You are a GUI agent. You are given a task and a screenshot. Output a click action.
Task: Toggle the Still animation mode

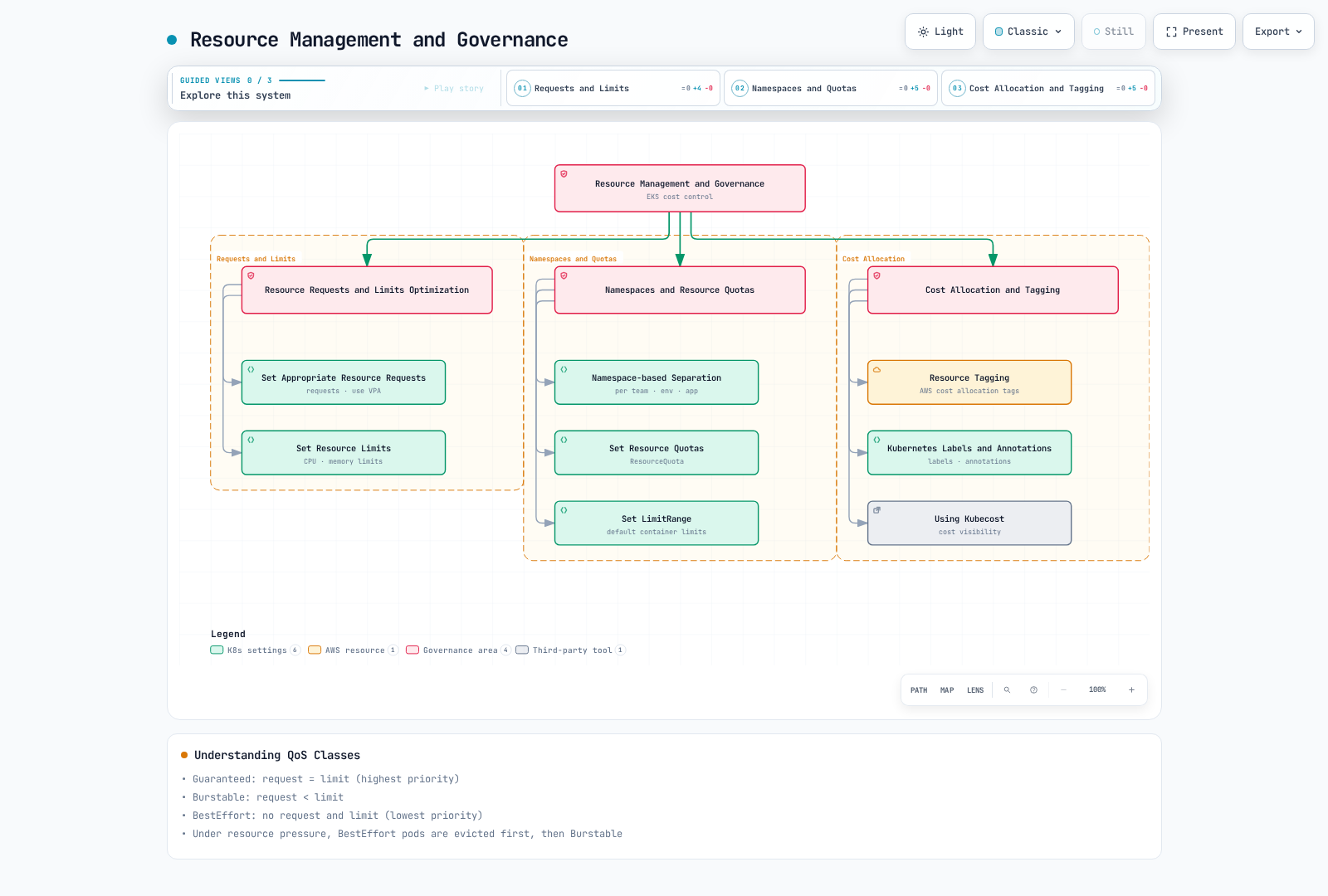click(x=1114, y=32)
